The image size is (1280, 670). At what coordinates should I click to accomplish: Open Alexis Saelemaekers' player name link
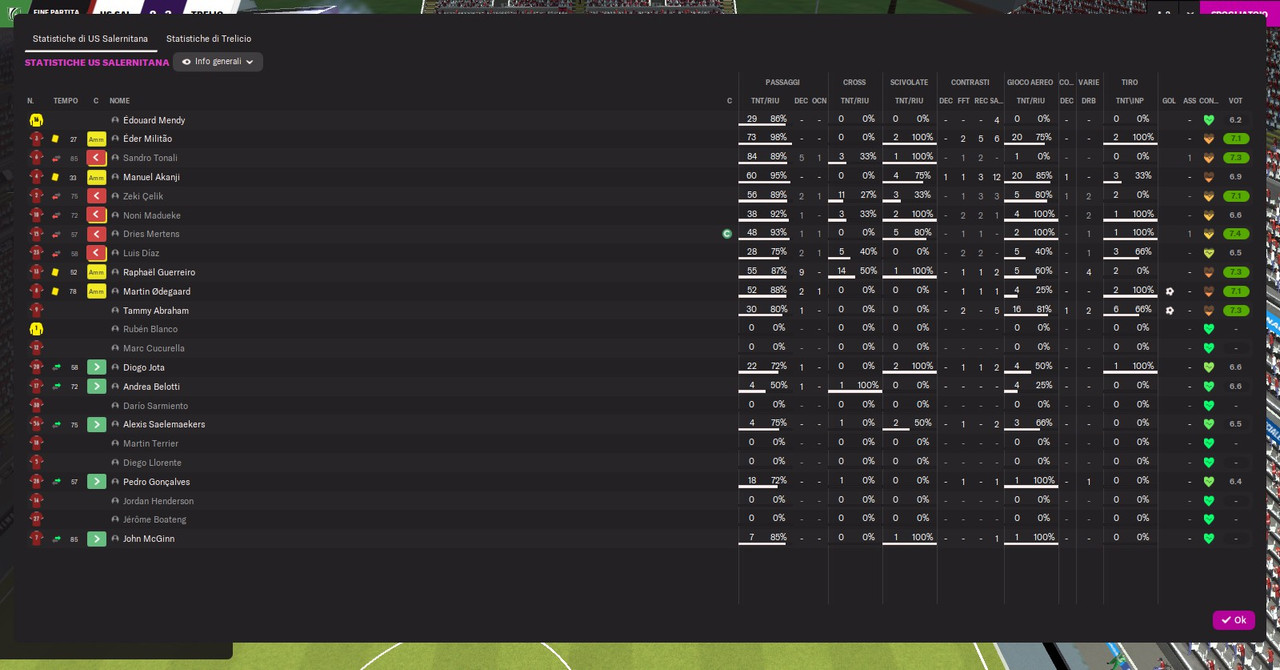164,424
